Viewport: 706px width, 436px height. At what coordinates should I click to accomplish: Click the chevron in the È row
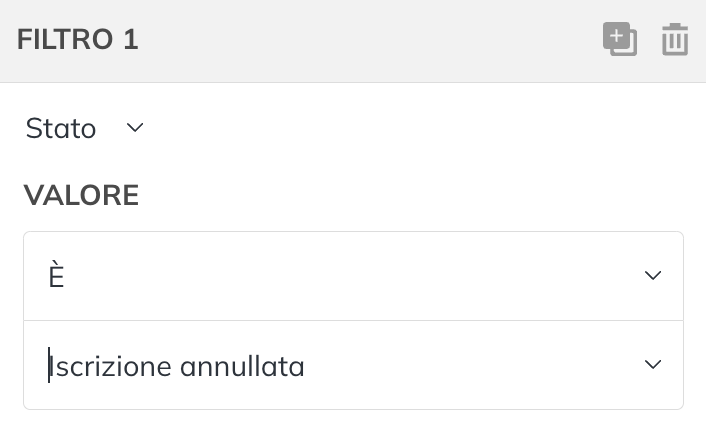click(653, 275)
